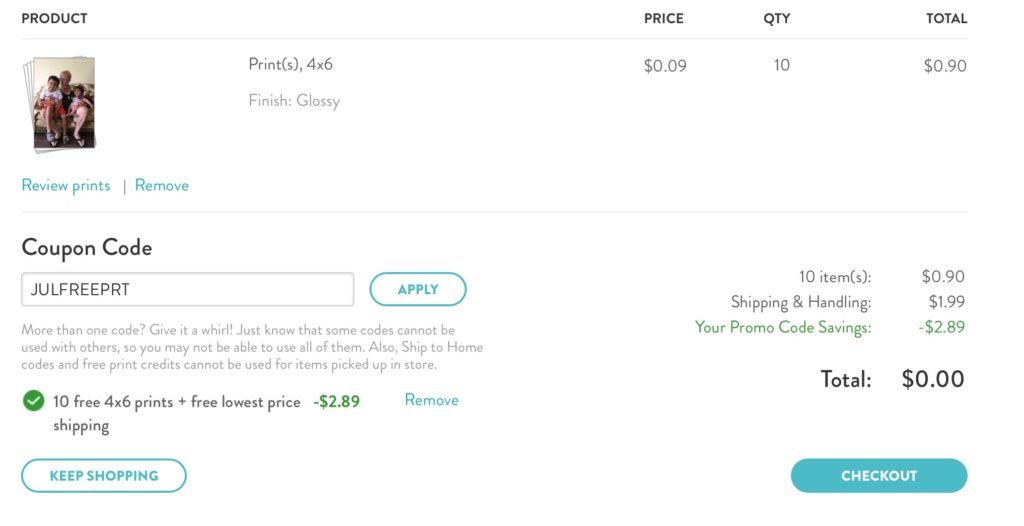Click the green checkmark promo applied icon
Screen dimensions: 1024x526
[x=33, y=401]
